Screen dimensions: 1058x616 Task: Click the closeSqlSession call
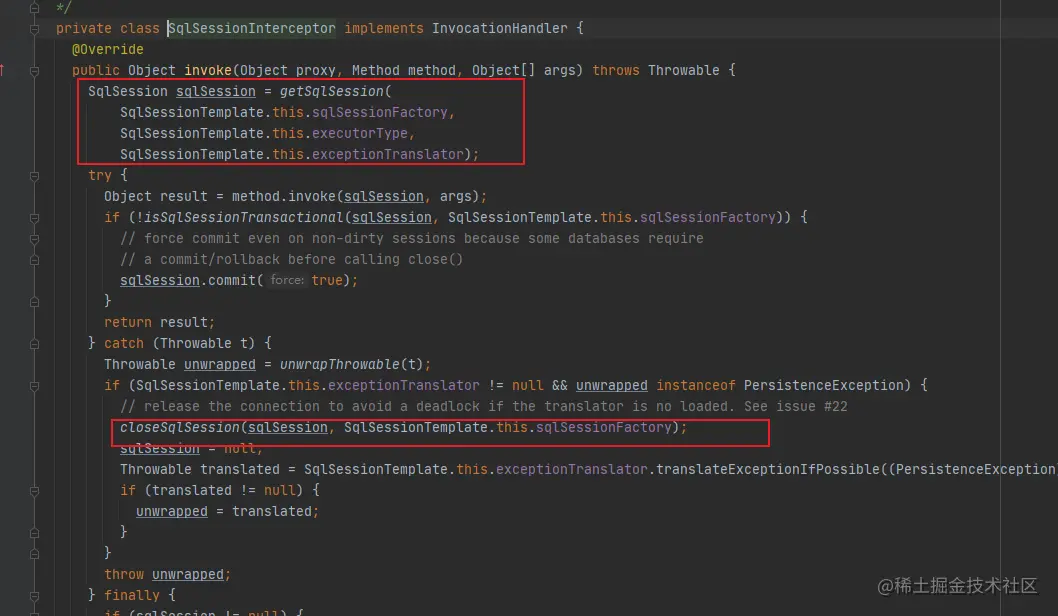[179, 427]
